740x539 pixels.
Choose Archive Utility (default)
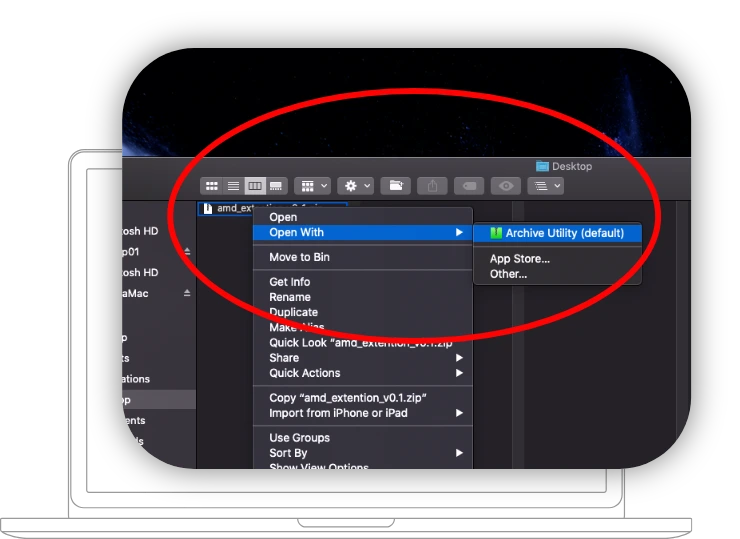557,233
